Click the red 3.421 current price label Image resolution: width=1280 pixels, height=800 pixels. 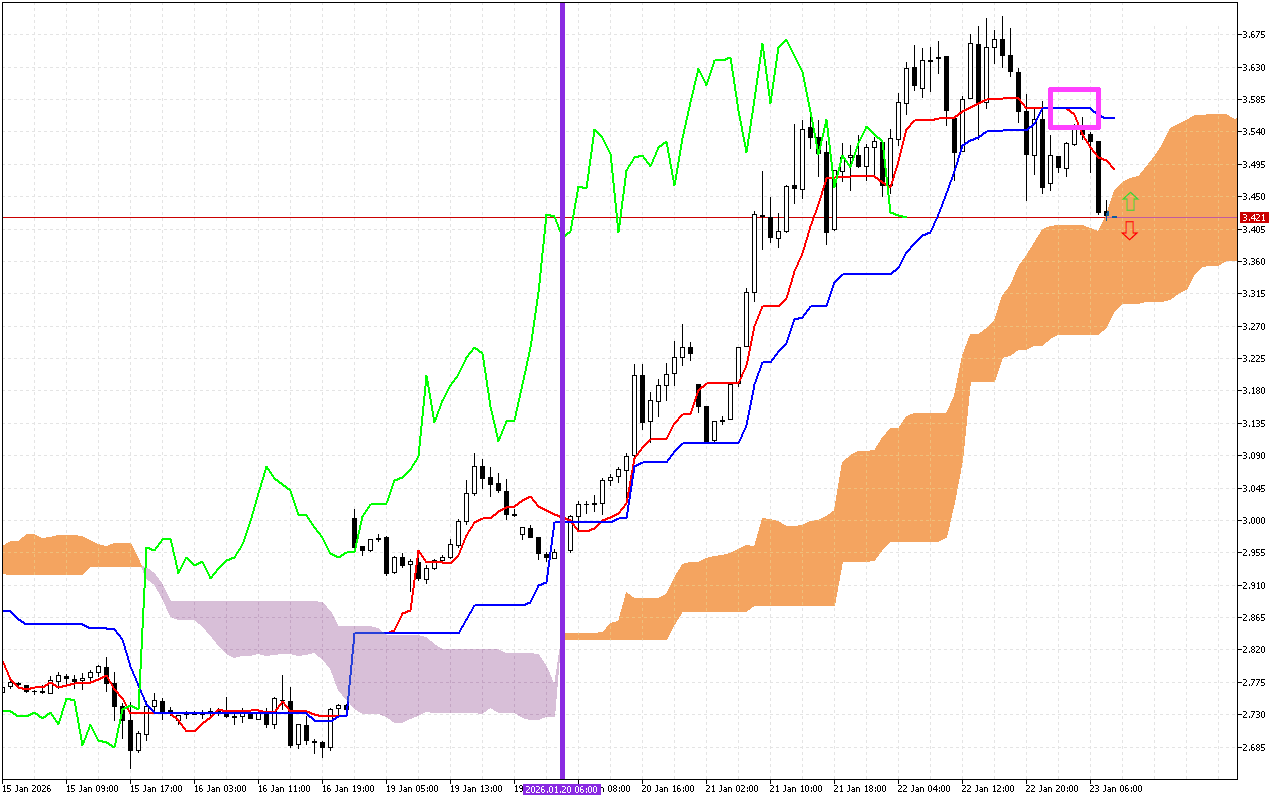(1253, 217)
